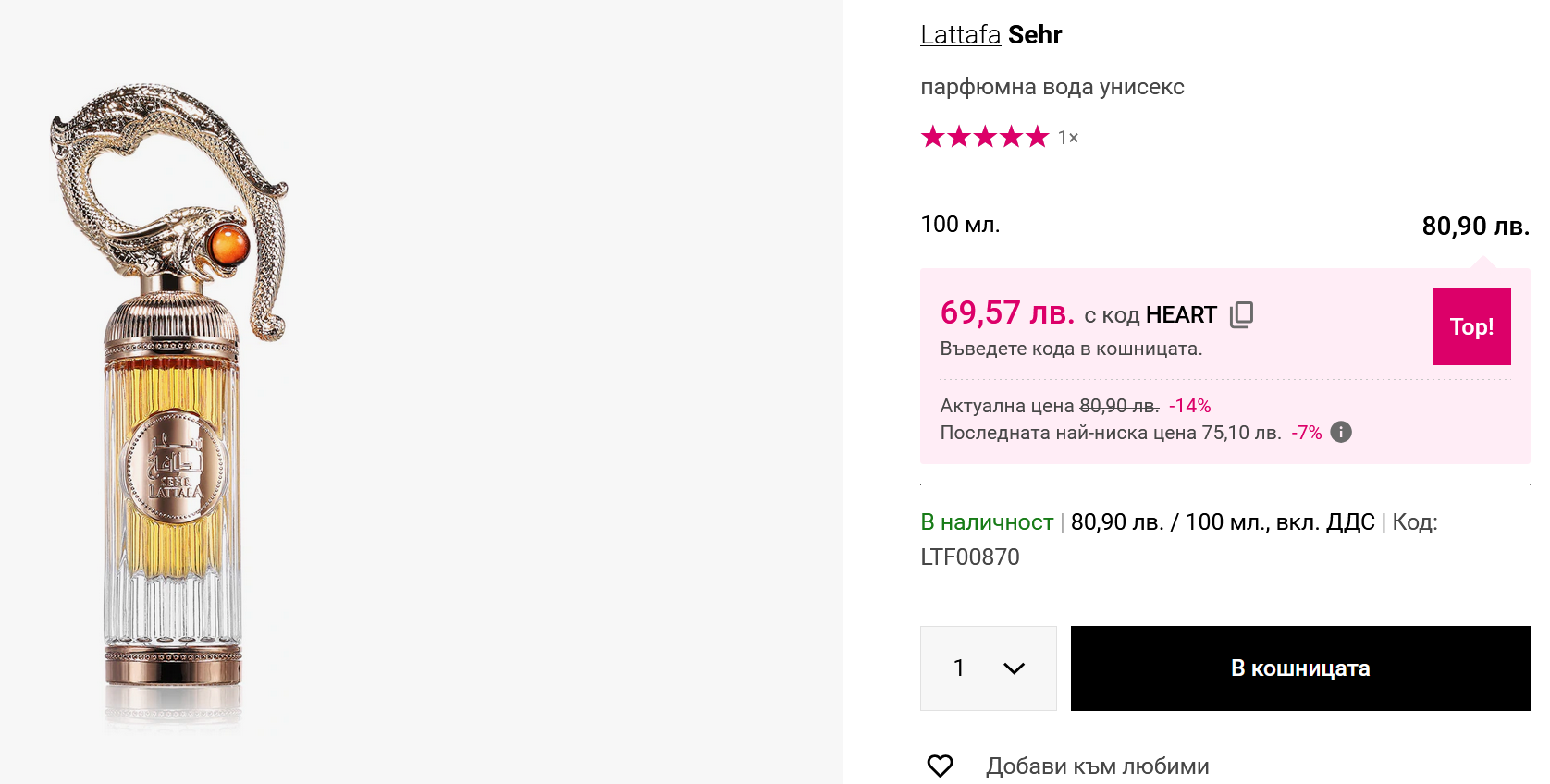Image resolution: width=1550 pixels, height=784 pixels.
Task: Open the Lattafa brand link
Action: click(960, 34)
